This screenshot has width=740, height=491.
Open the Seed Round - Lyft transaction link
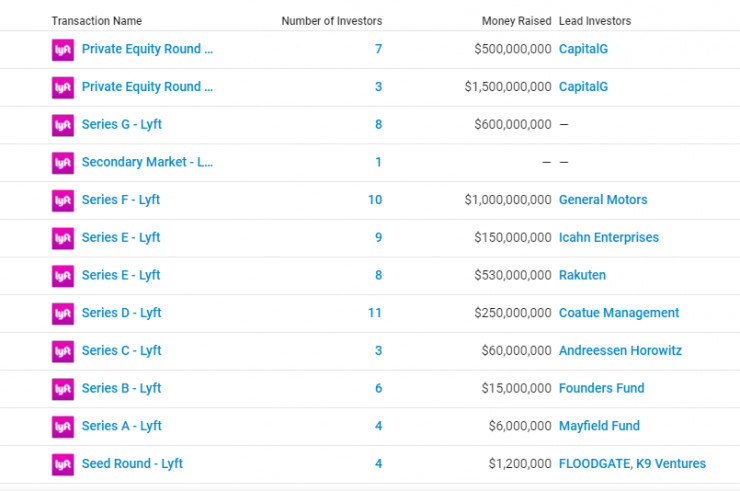[132, 464]
